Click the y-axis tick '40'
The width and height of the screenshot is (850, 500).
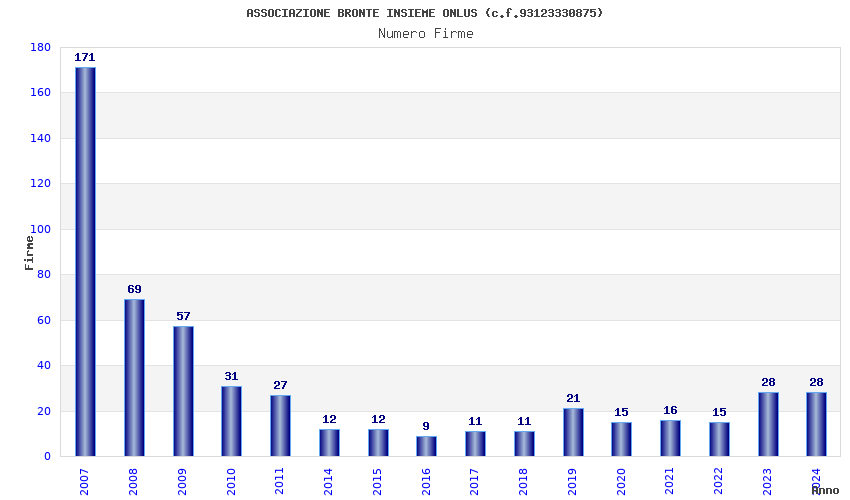tap(44, 365)
